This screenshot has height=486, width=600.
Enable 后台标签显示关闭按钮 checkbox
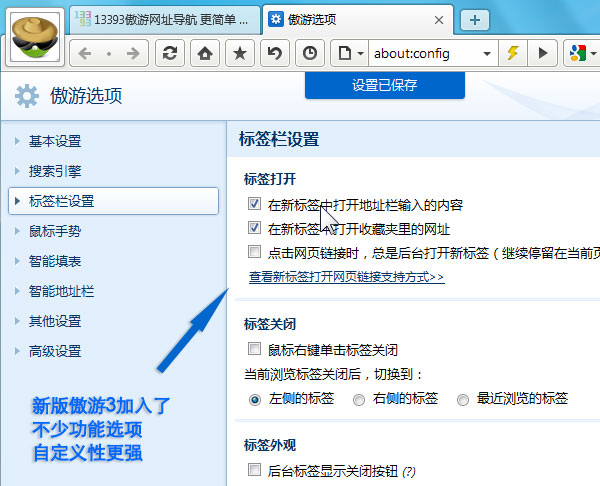click(254, 470)
